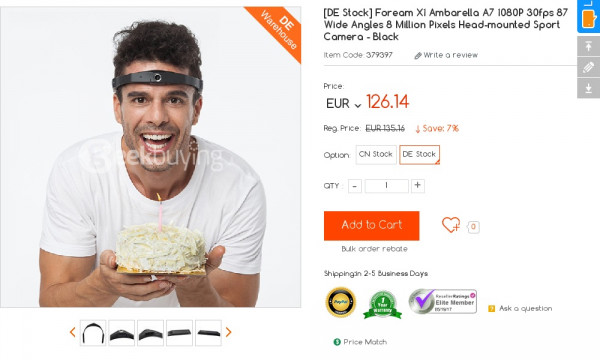Viewport: 600px width, 360px height.
Task: Click the PayPal verified badge
Action: click(341, 302)
